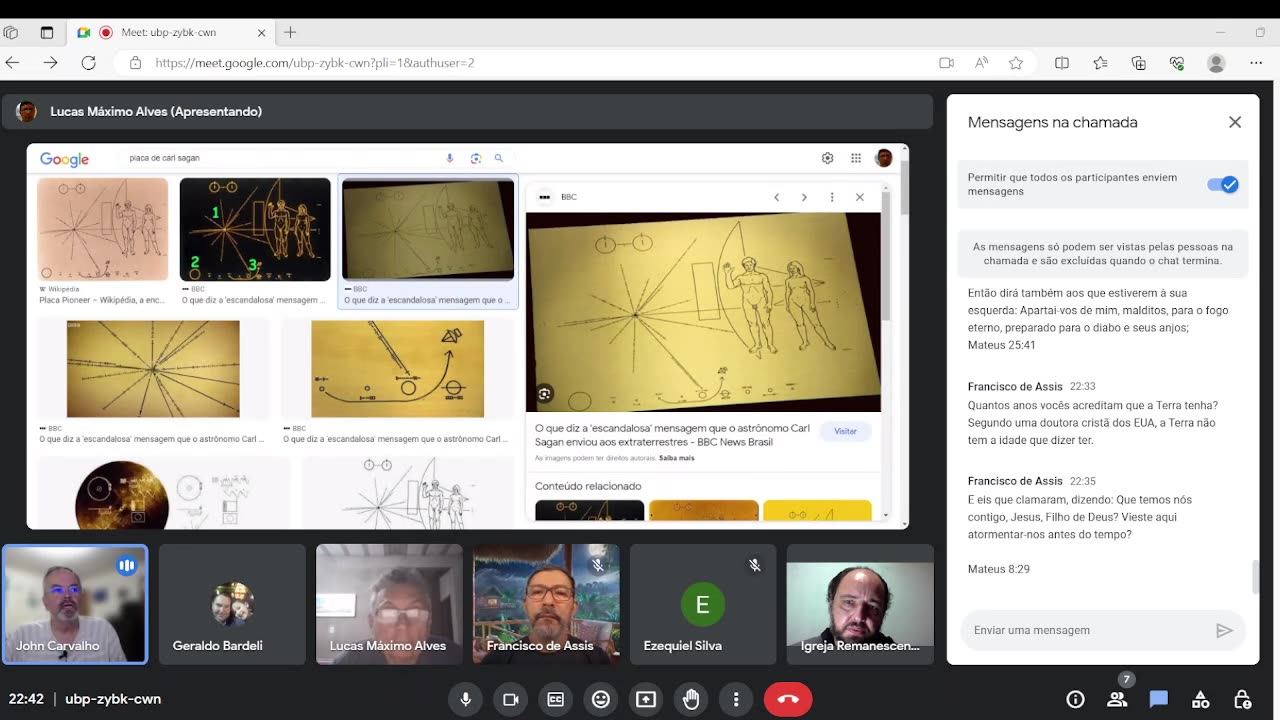This screenshot has width=1280, height=720.
Task: Click the Google logo in shared screen
Action: coord(64,159)
